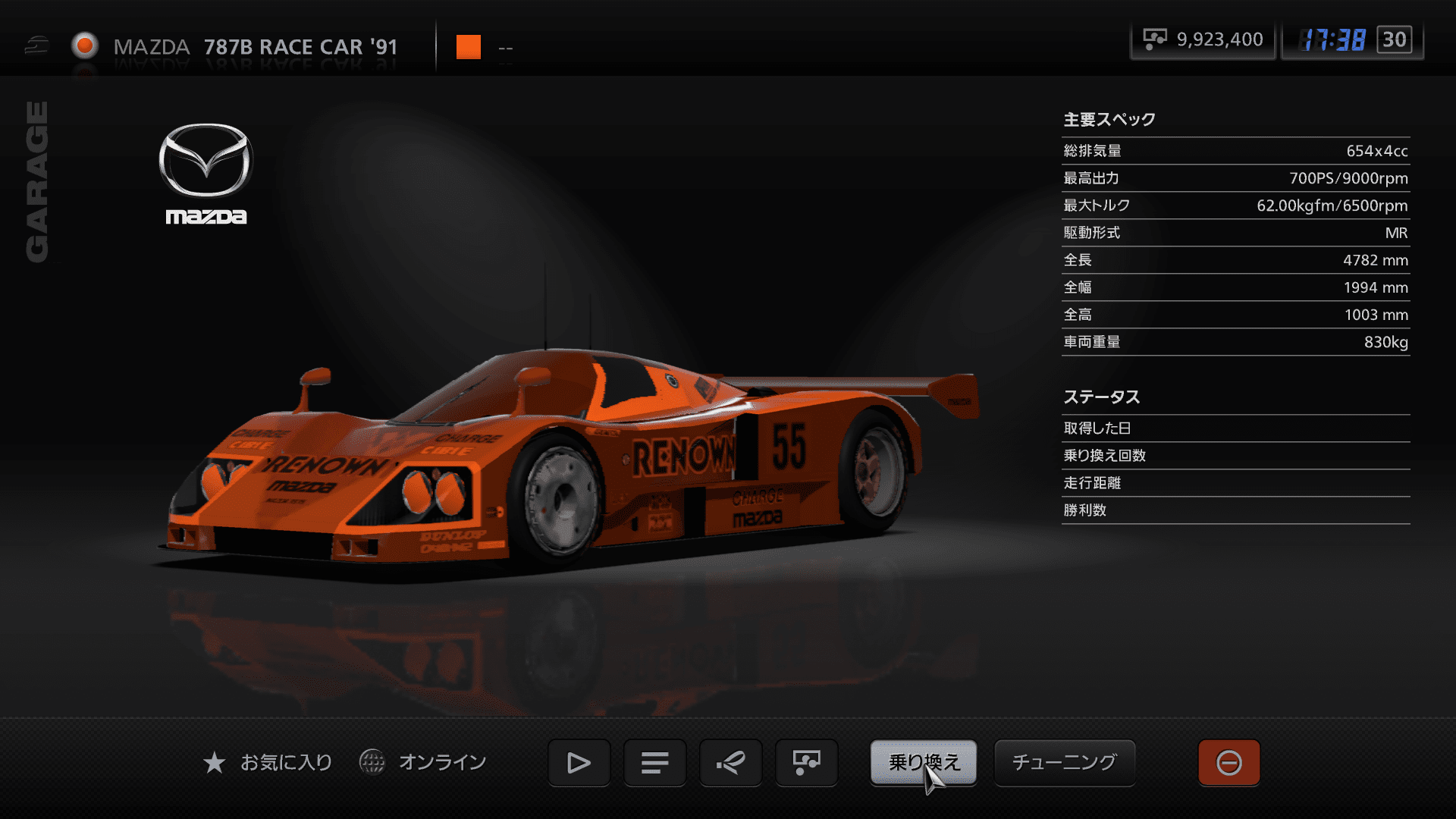Click the day counter box showing 30
This screenshot has height=819, width=1456.
[1394, 39]
